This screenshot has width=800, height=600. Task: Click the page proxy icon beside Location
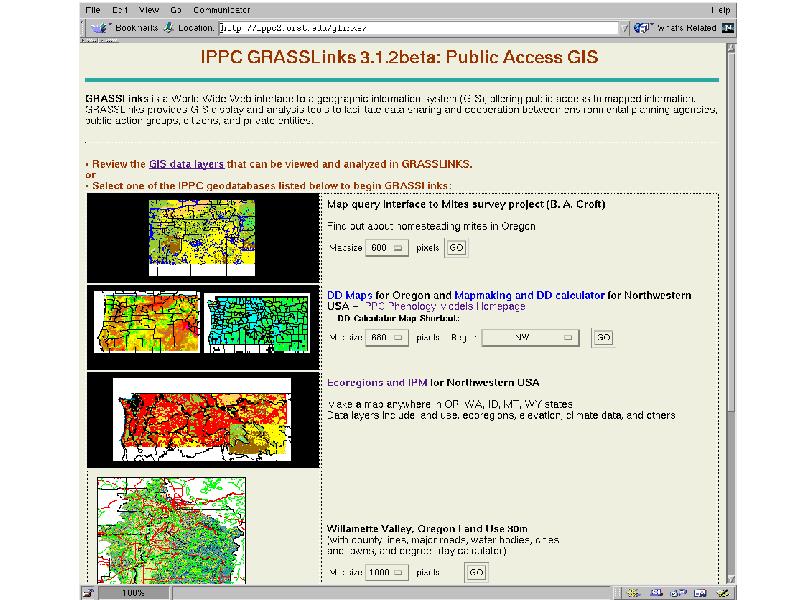coord(169,28)
